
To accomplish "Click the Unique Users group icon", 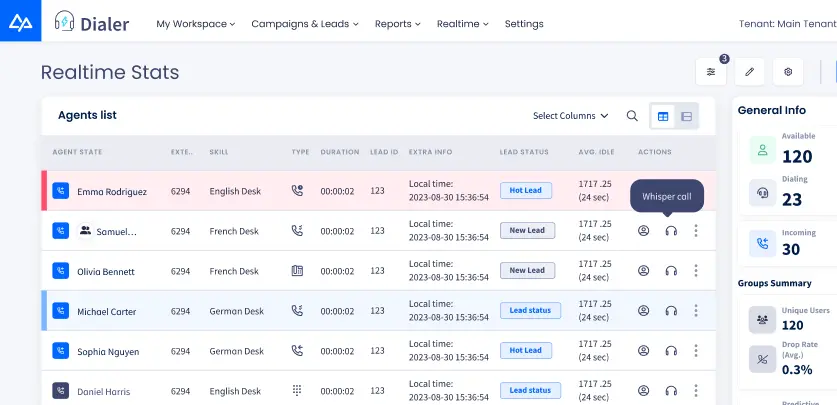I will tap(762, 320).
